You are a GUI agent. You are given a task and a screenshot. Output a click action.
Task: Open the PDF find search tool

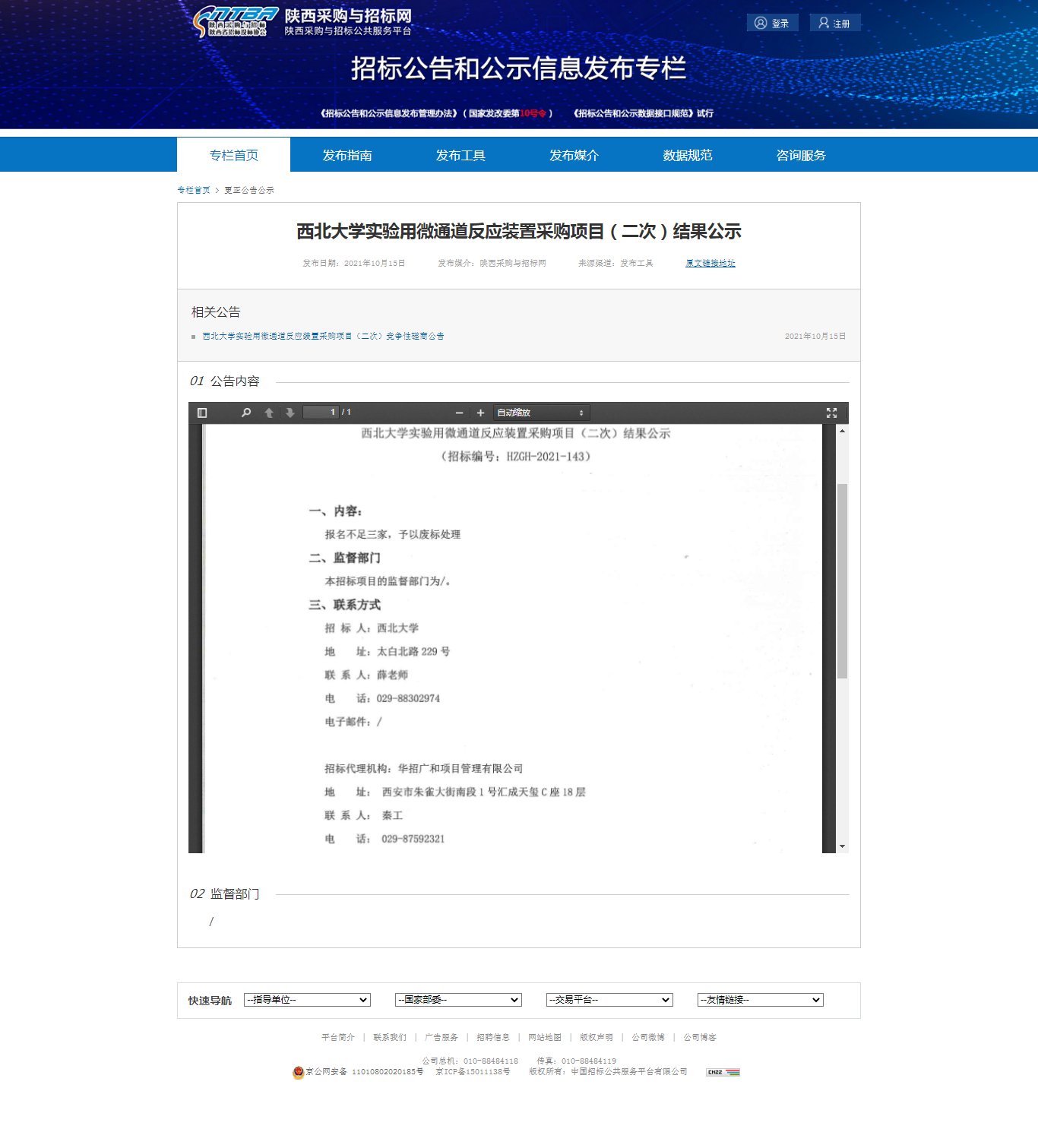pyautogui.click(x=246, y=413)
